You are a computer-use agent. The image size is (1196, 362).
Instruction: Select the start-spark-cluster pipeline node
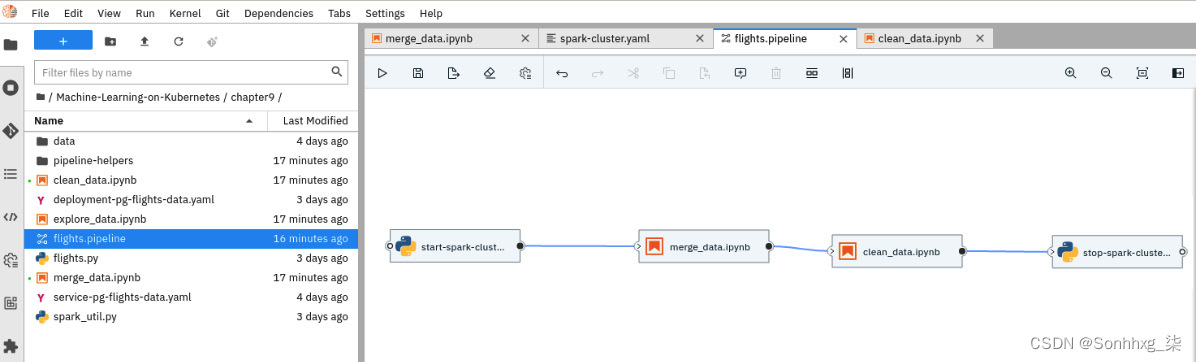pyautogui.click(x=455, y=246)
